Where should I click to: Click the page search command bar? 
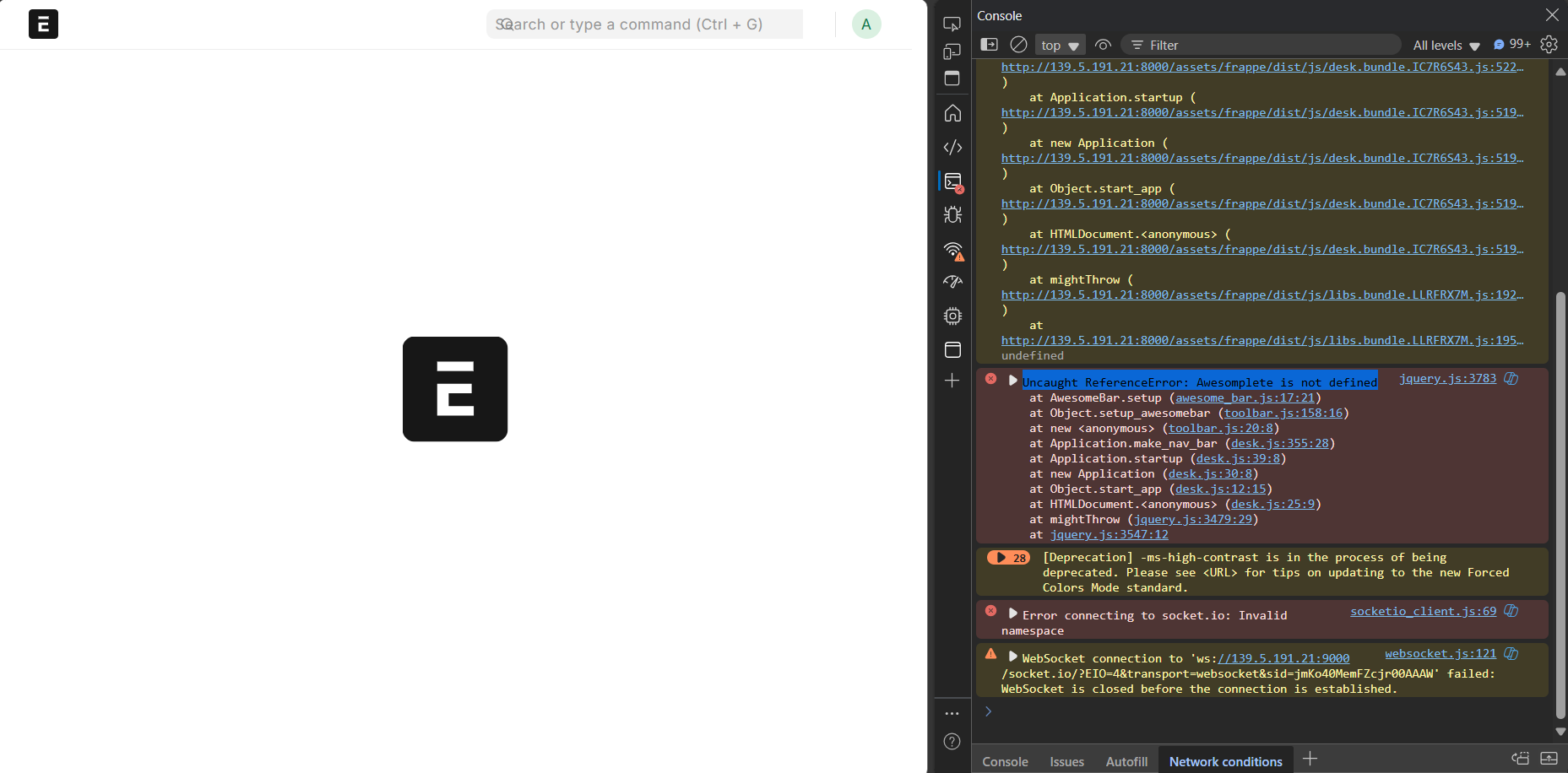[644, 24]
